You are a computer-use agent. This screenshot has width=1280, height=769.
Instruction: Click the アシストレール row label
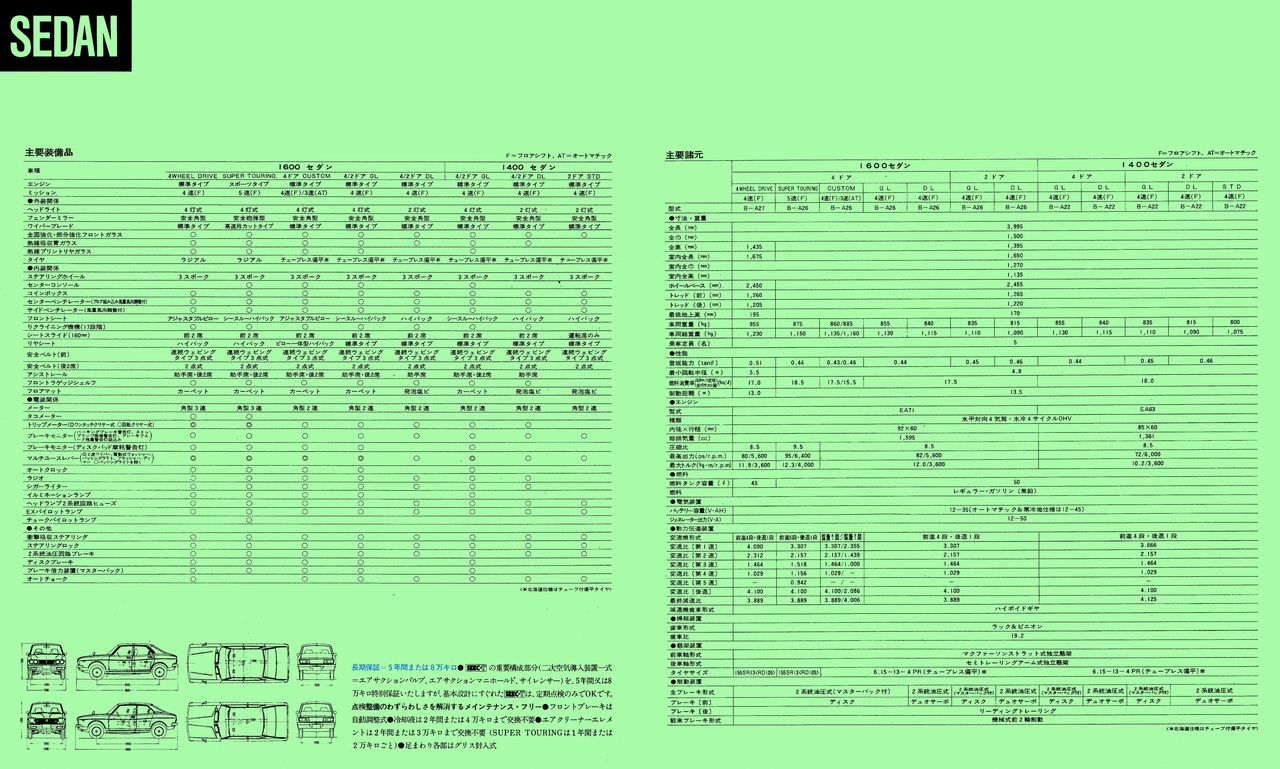46,374
